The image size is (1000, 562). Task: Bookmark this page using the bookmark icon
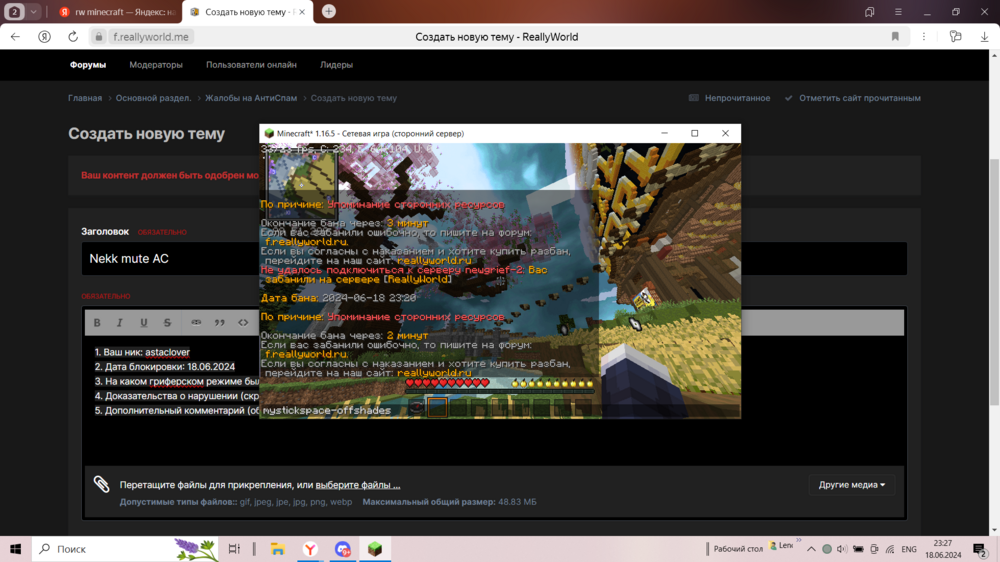(x=895, y=37)
